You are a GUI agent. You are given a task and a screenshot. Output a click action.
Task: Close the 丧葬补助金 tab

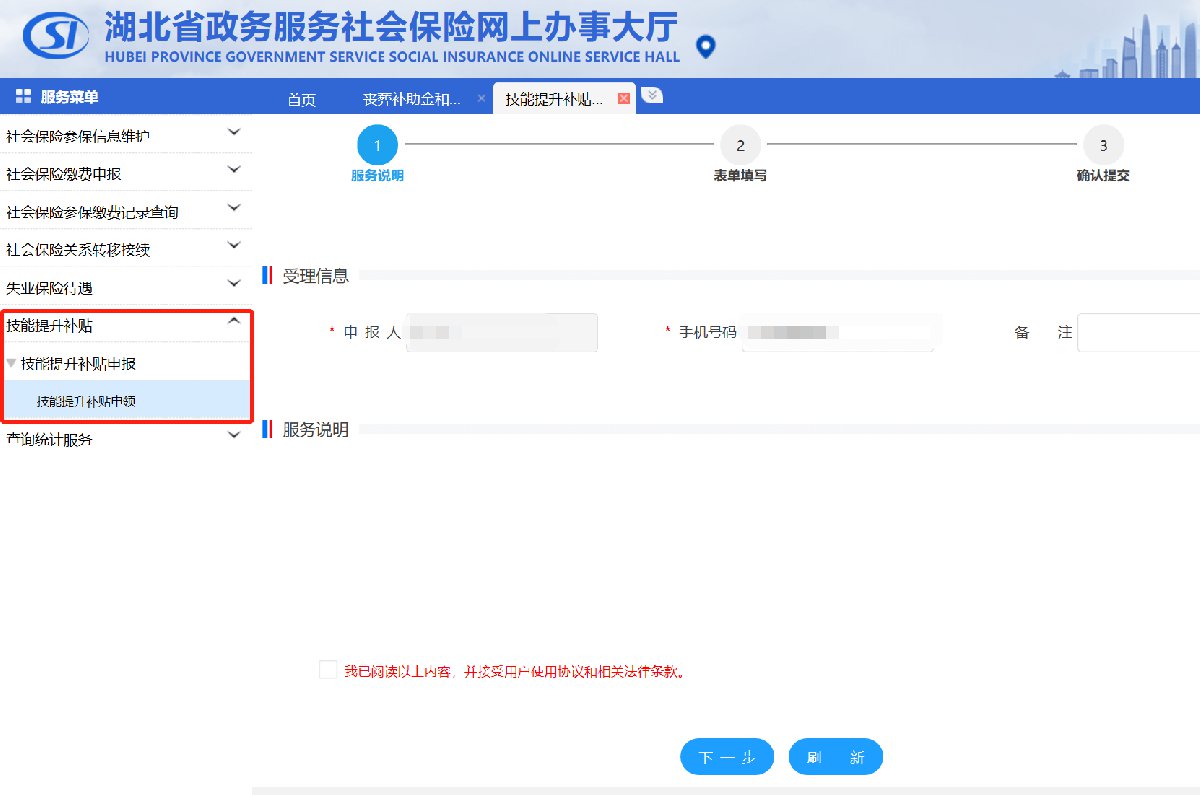[482, 99]
